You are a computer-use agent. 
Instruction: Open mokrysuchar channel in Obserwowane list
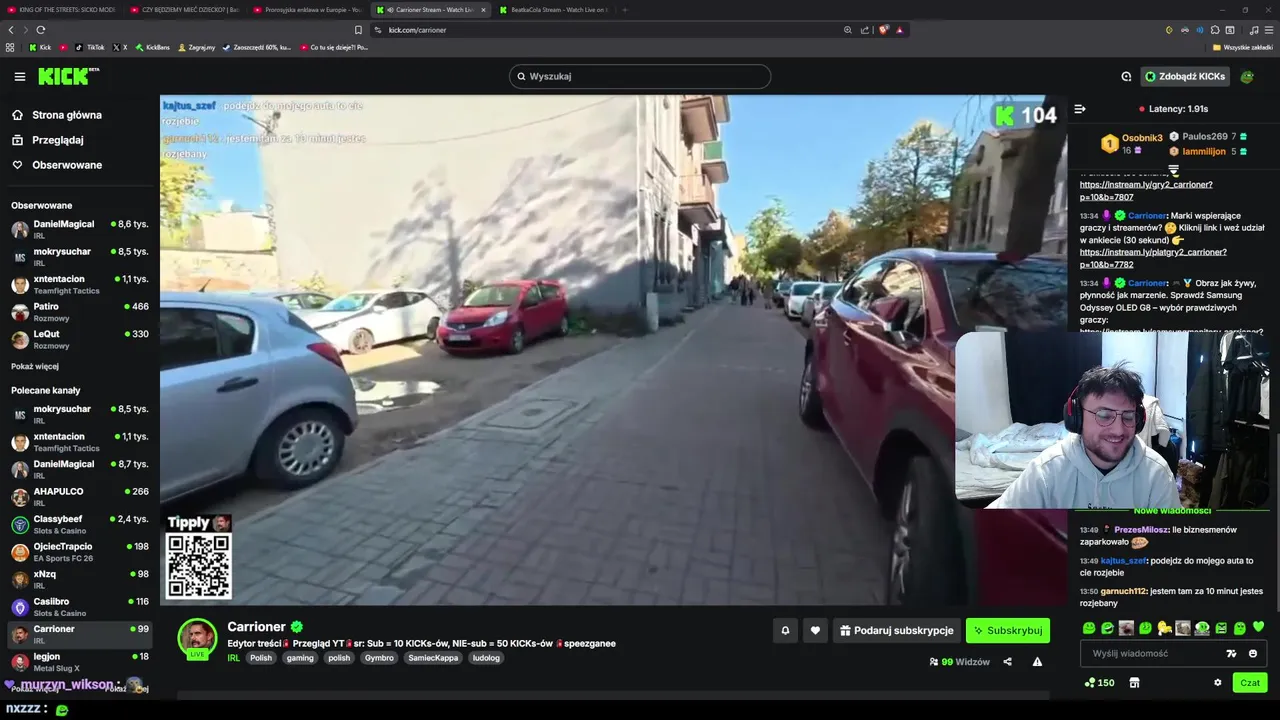80,257
